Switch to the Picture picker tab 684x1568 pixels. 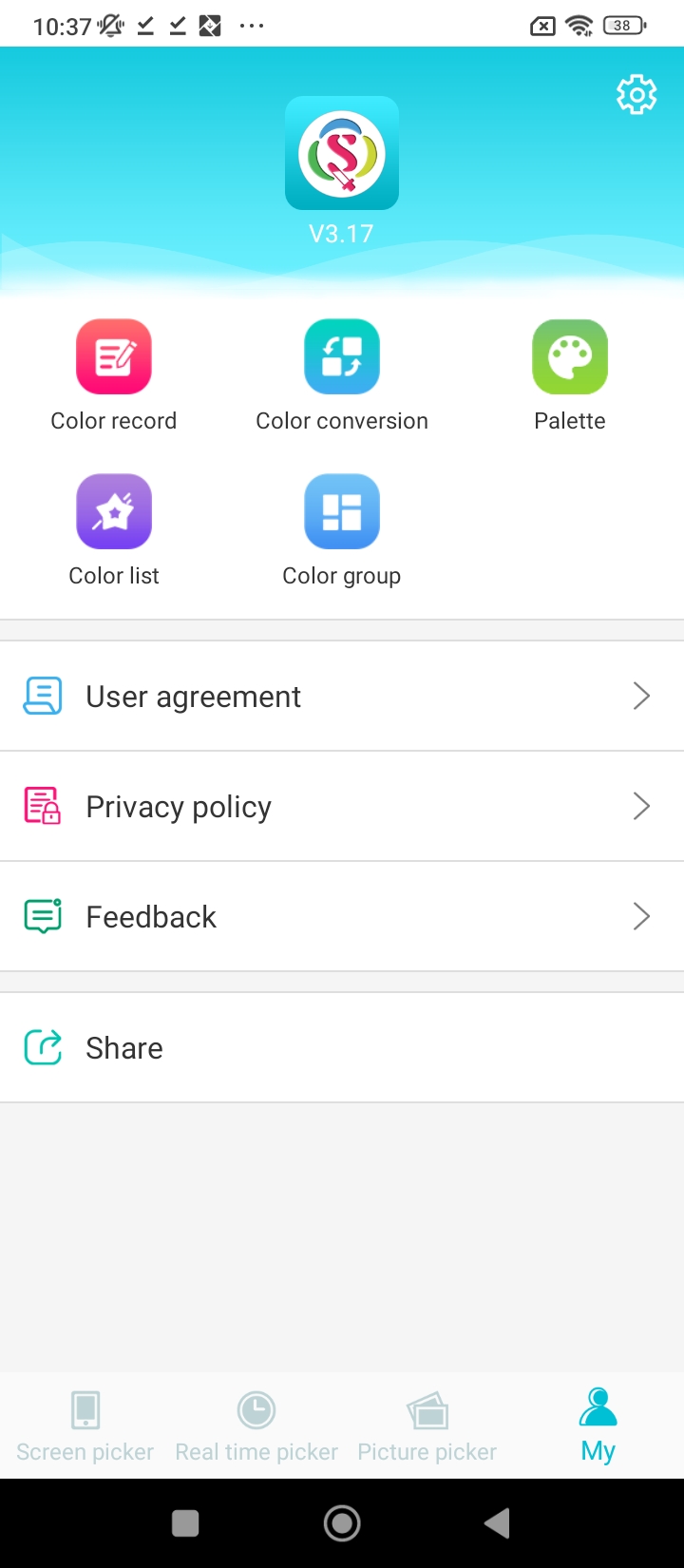427,1425
